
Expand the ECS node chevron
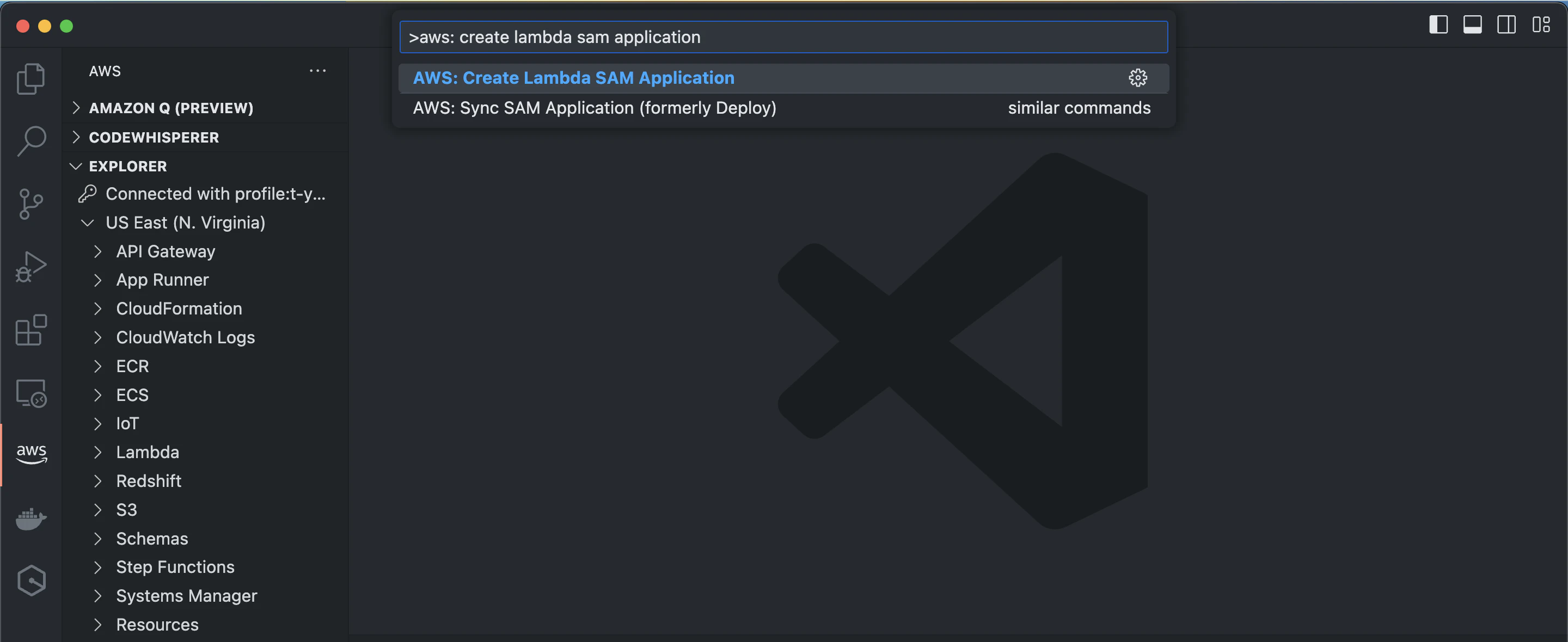[x=97, y=395]
